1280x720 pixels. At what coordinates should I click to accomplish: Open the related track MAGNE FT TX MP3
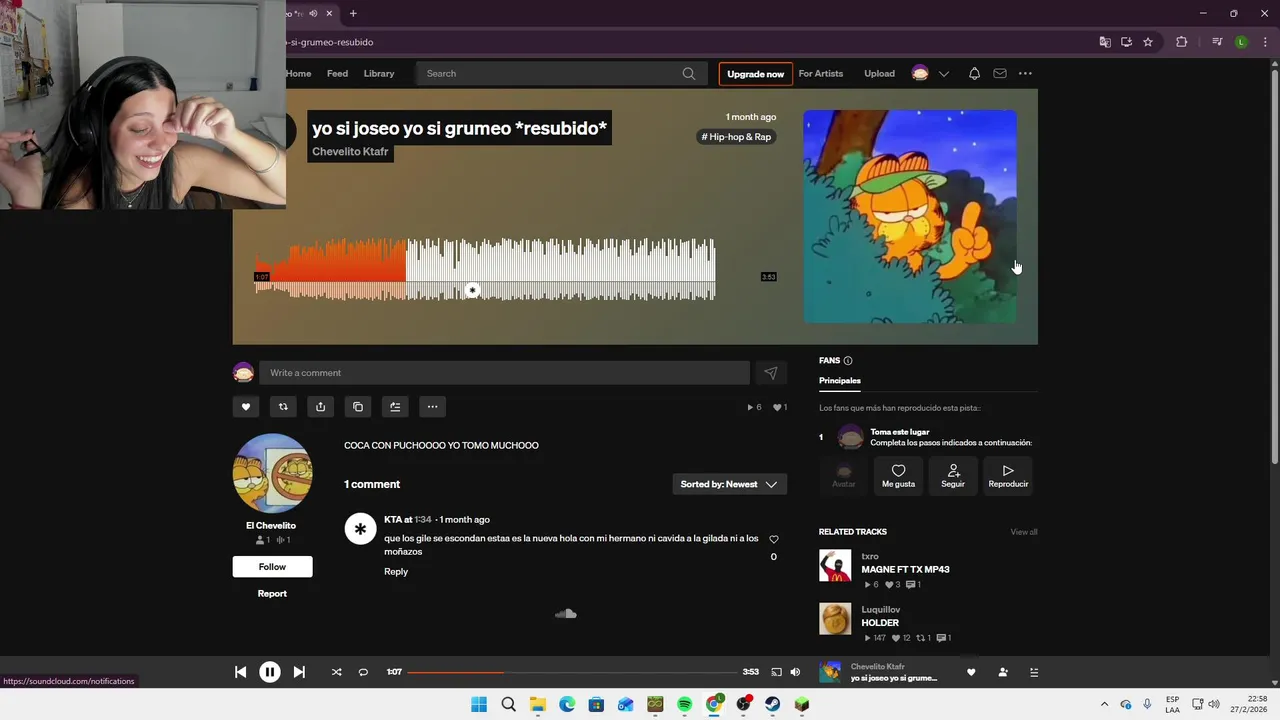point(905,570)
